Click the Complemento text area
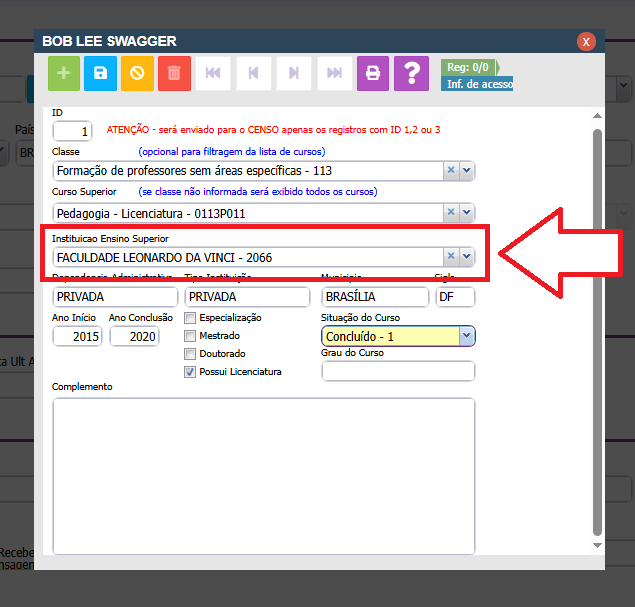635x607 pixels. coord(263,470)
